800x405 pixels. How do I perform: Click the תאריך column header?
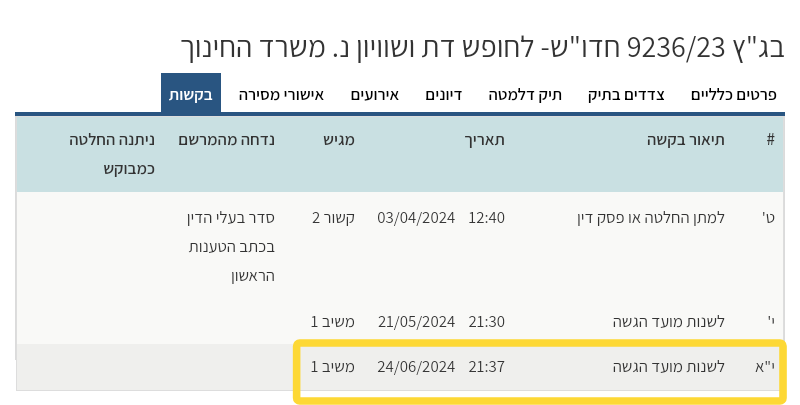486,140
